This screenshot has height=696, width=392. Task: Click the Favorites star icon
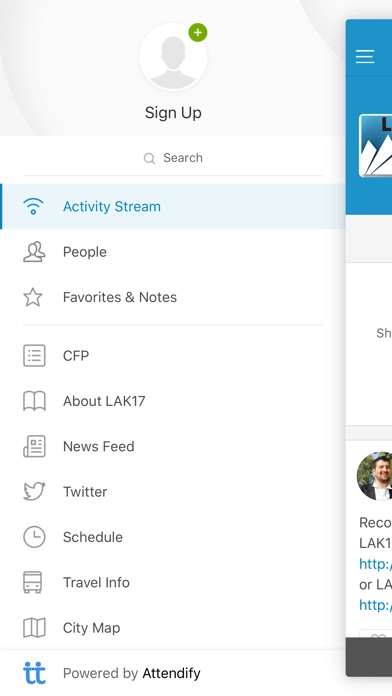[x=33, y=297]
